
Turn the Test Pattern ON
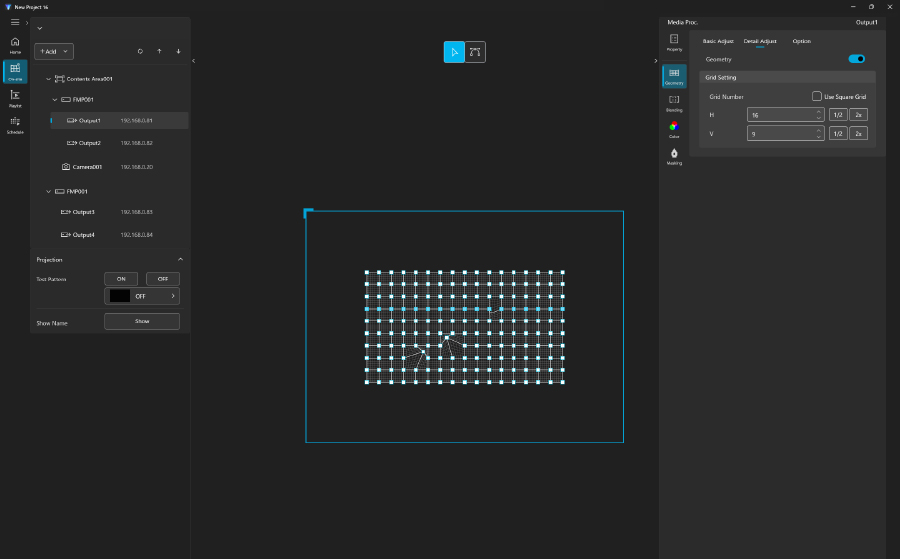point(121,279)
